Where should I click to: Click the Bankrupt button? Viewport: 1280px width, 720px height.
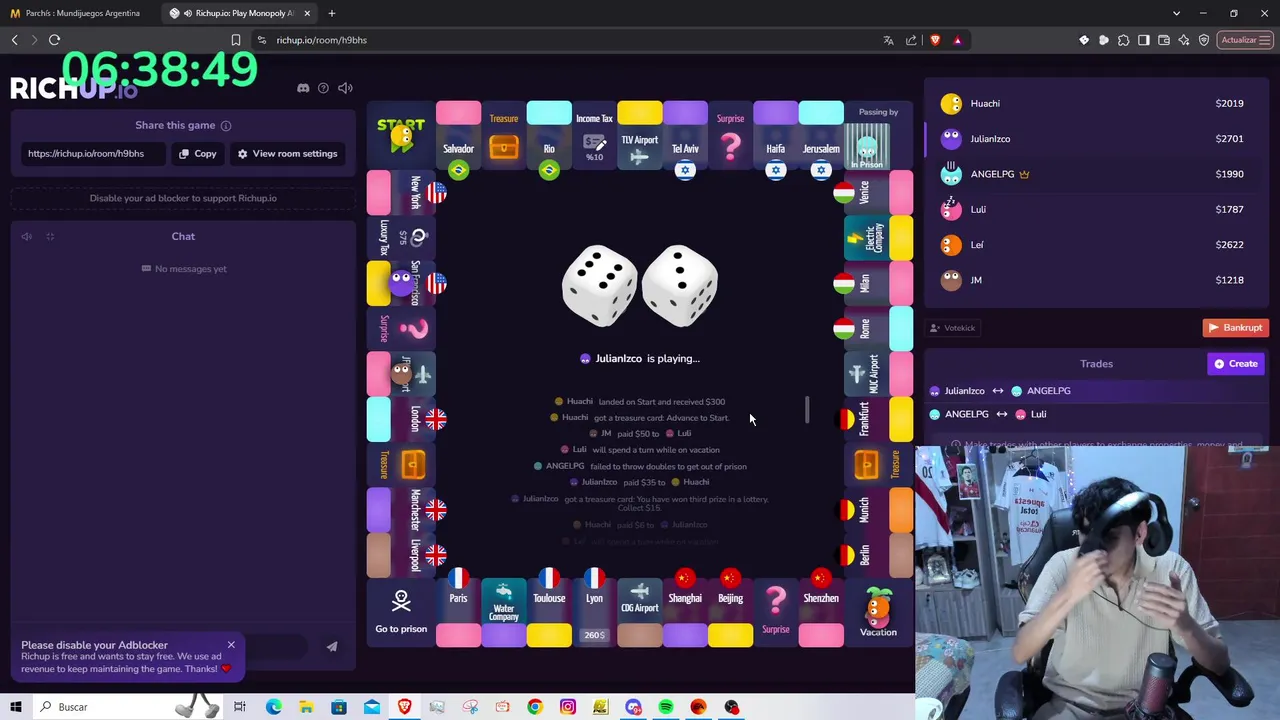tap(1236, 328)
